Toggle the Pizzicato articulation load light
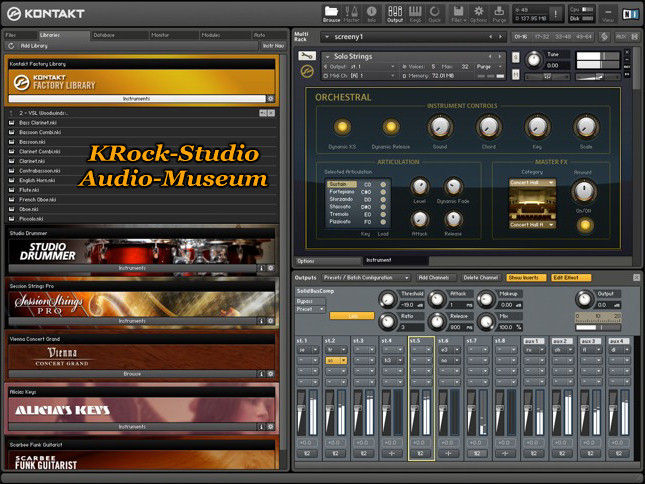The width and height of the screenshot is (645, 484). tap(383, 222)
